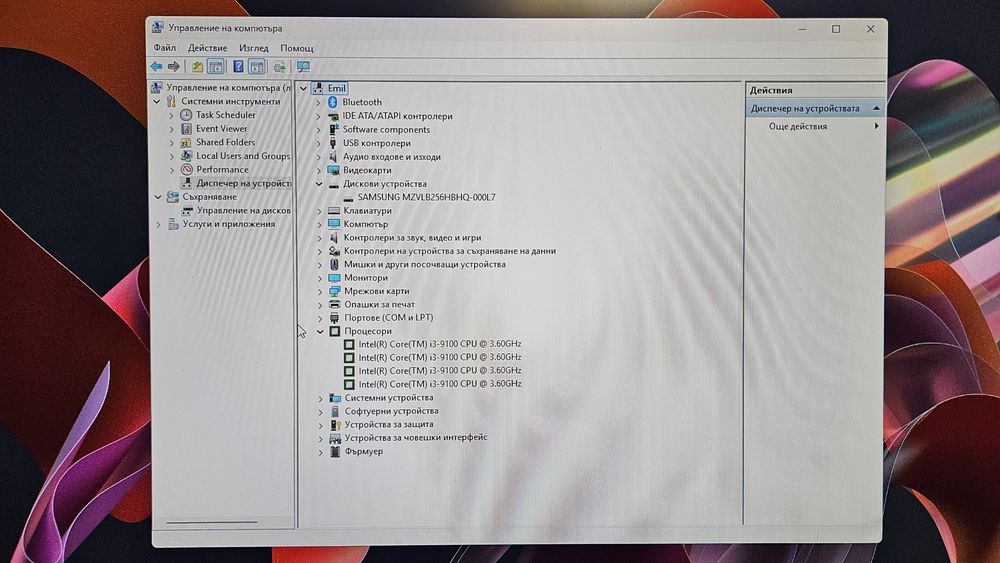Click the Scan for hardware changes monitor icon
1000x563 pixels.
pyautogui.click(x=303, y=66)
